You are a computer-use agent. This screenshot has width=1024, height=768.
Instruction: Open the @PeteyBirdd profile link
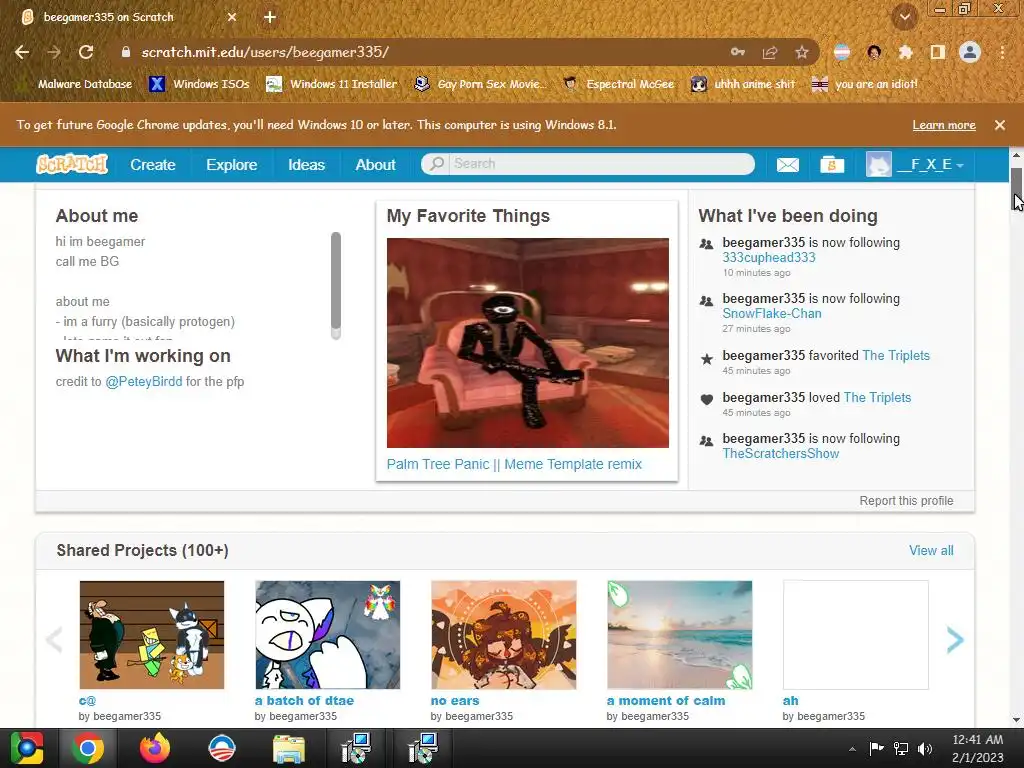(144, 381)
